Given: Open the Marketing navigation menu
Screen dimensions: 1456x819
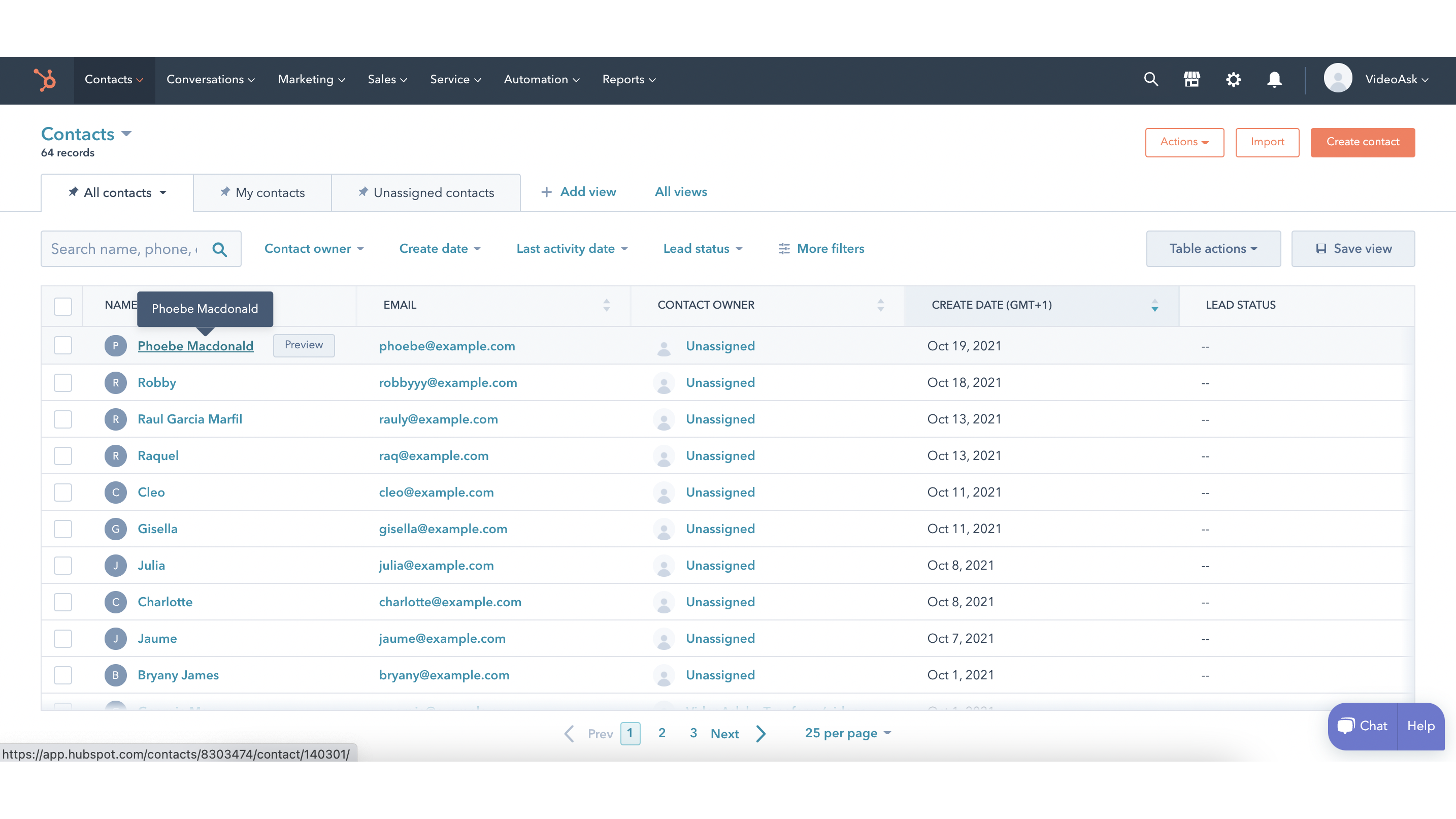Looking at the screenshot, I should click(311, 80).
